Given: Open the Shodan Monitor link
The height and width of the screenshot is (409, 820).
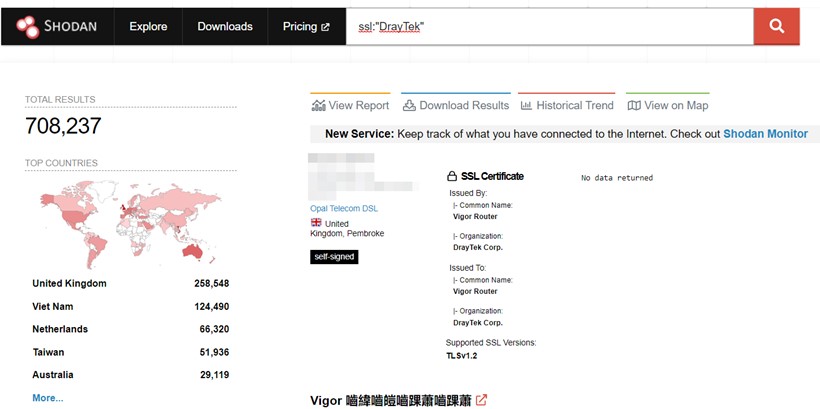Looking at the screenshot, I should [x=765, y=134].
